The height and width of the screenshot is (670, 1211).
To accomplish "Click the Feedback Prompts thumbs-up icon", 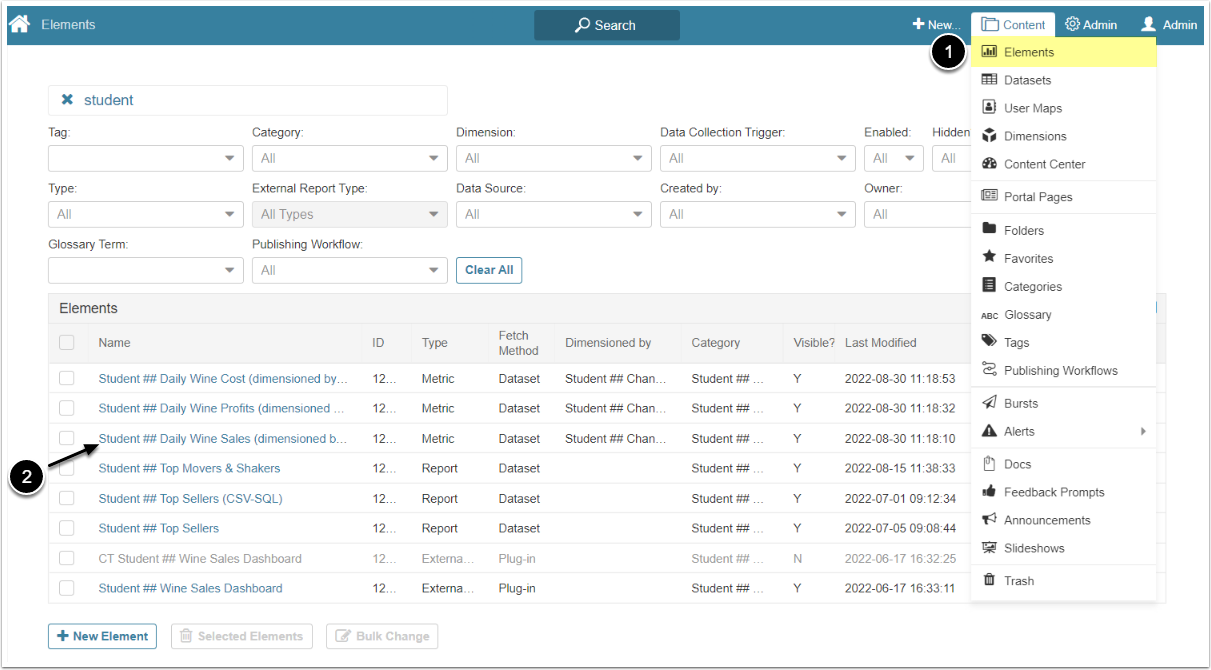I will point(989,492).
